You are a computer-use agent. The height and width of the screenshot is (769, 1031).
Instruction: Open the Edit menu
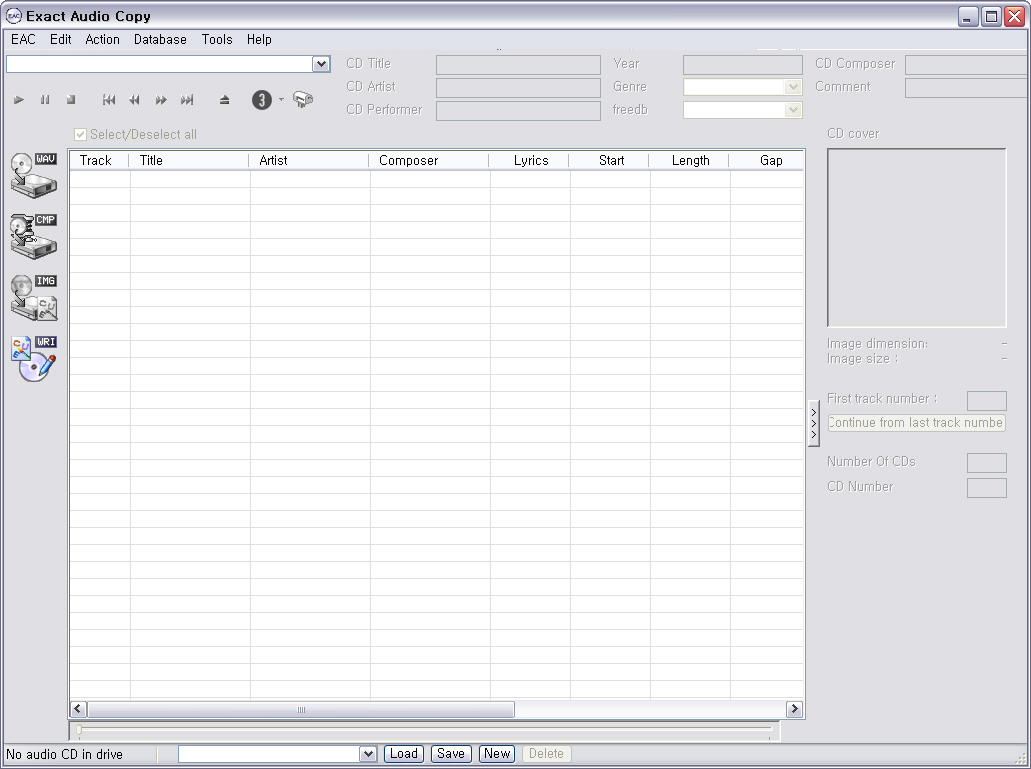[60, 39]
